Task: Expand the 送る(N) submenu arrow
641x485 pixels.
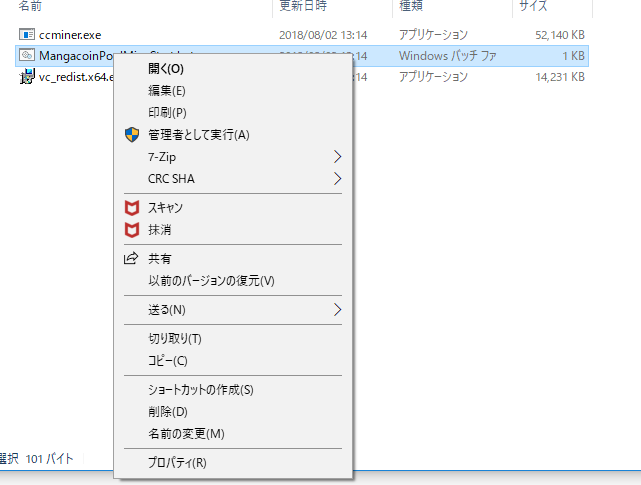Action: [x=337, y=310]
